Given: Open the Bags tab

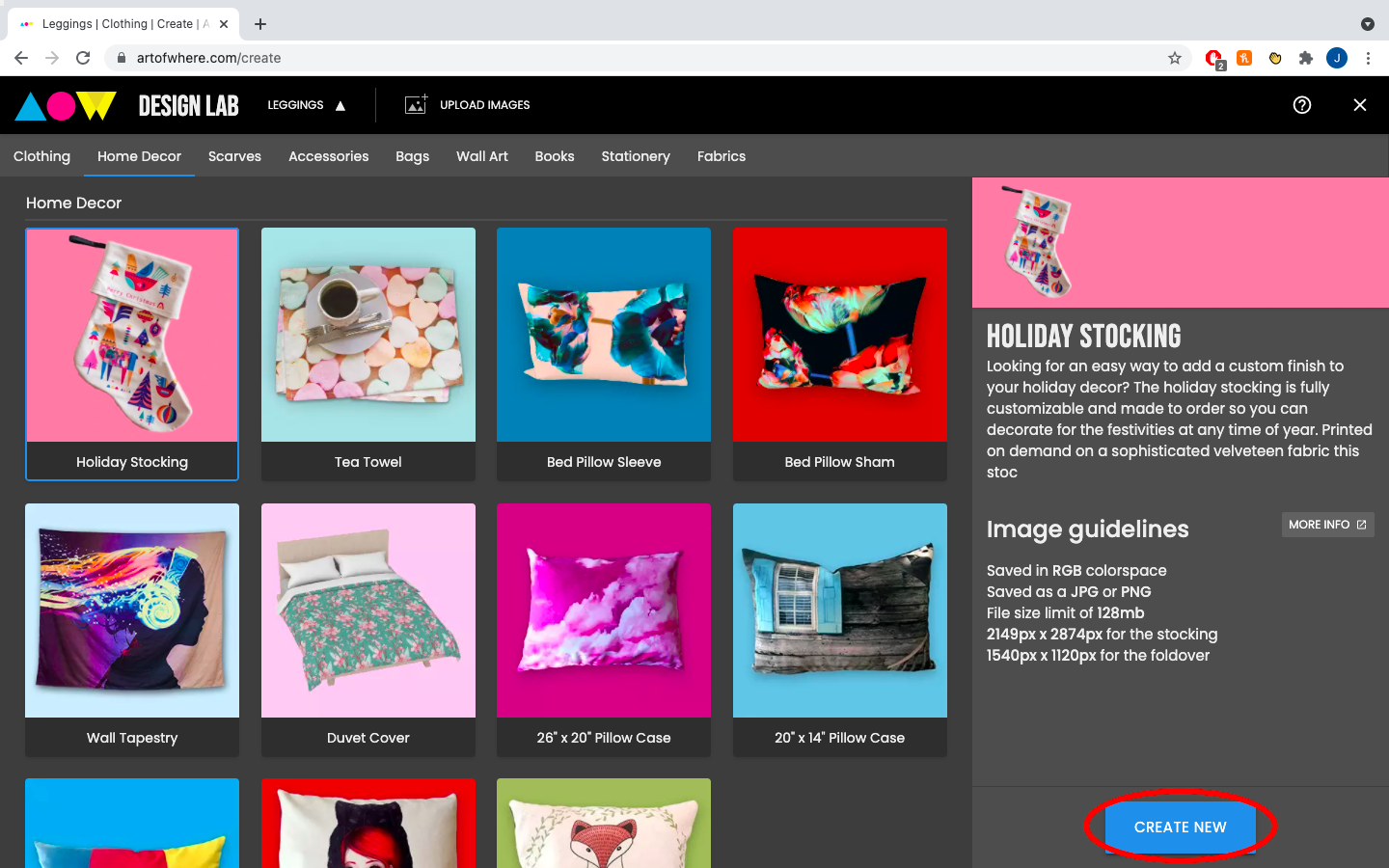Looking at the screenshot, I should pos(412,156).
